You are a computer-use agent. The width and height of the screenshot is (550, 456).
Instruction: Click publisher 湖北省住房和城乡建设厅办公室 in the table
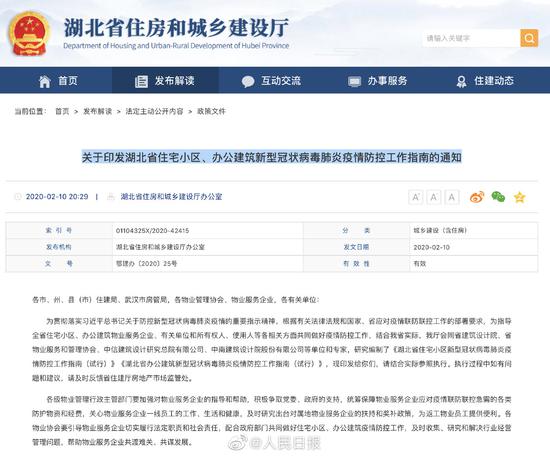tap(160, 247)
